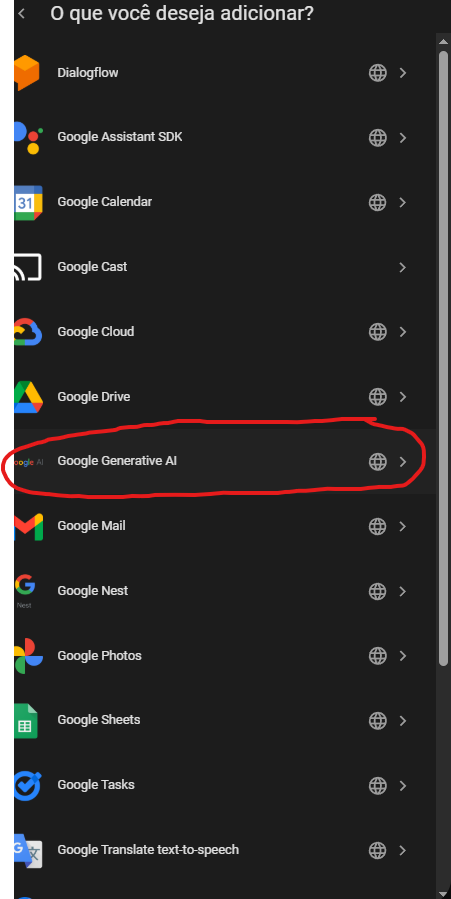The image size is (451, 899).
Task: Click the vertical scrollbar thumb
Action: (443, 358)
